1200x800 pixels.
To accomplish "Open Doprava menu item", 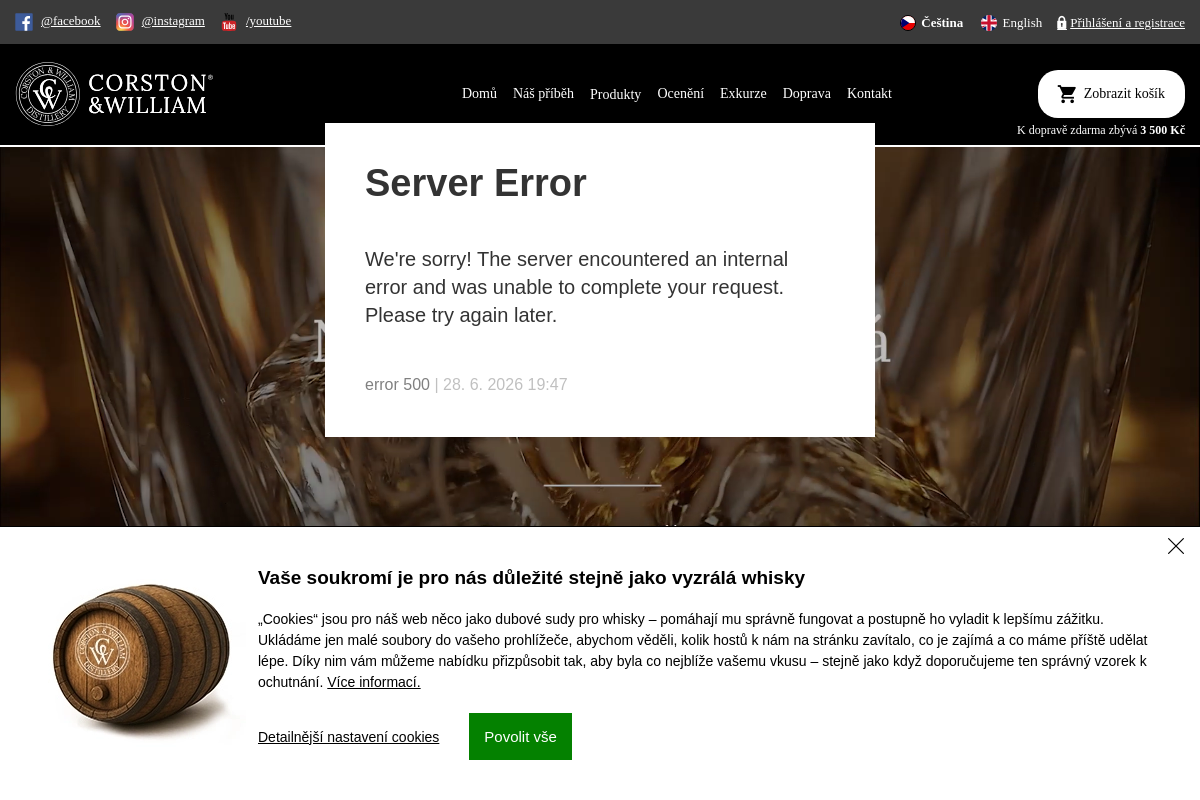I will pyautogui.click(x=807, y=94).
